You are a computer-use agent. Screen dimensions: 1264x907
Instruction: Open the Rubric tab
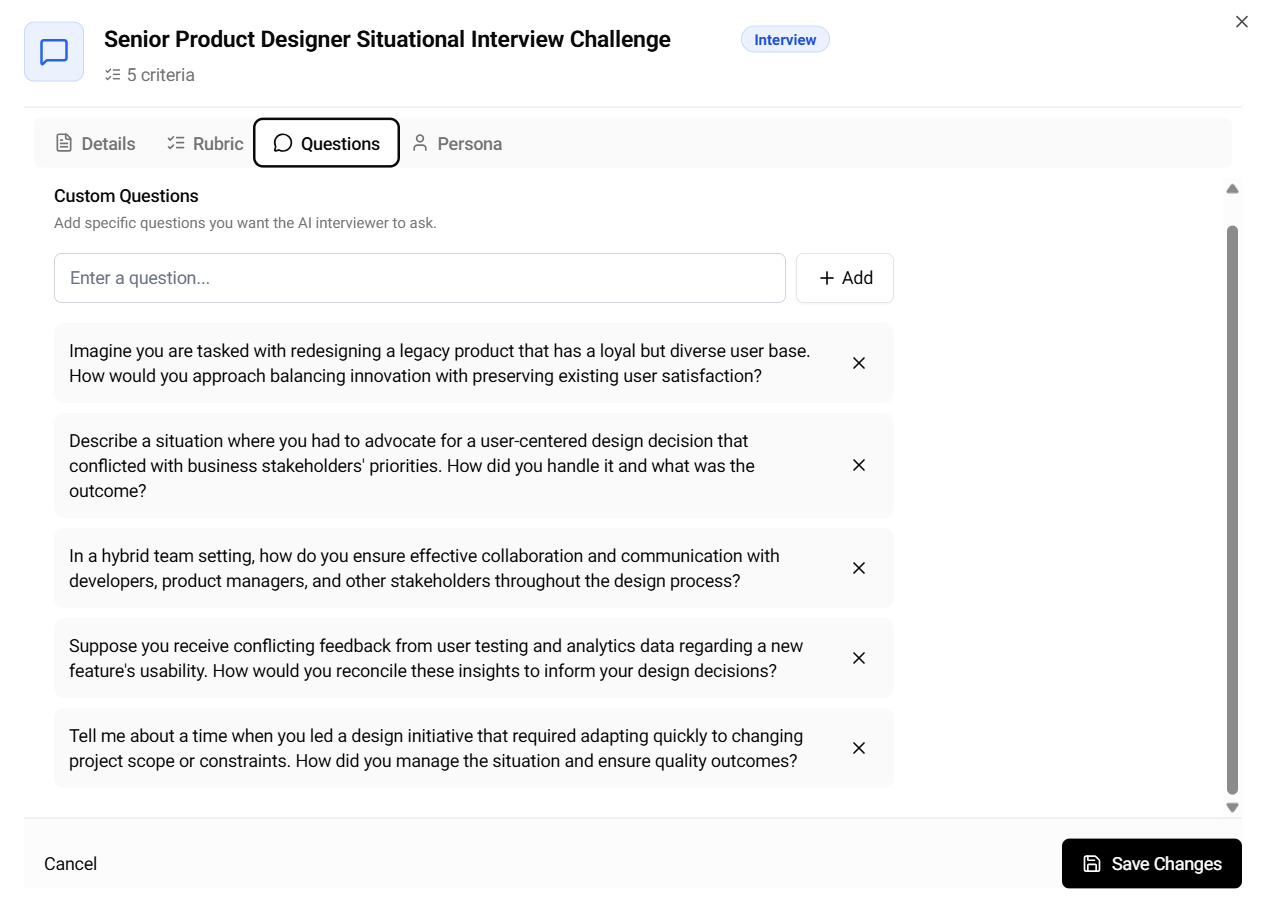pyautogui.click(x=204, y=143)
